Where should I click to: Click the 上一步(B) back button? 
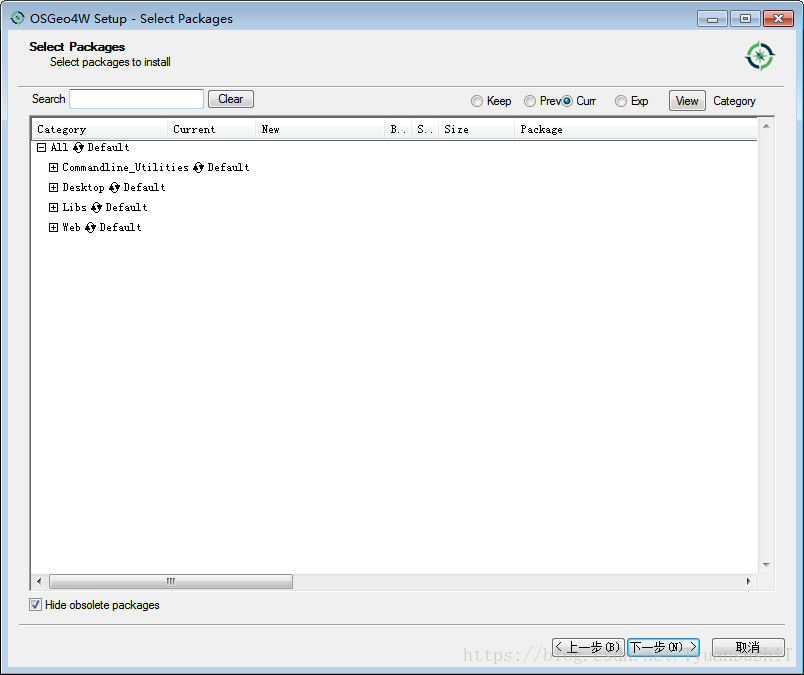(x=588, y=647)
